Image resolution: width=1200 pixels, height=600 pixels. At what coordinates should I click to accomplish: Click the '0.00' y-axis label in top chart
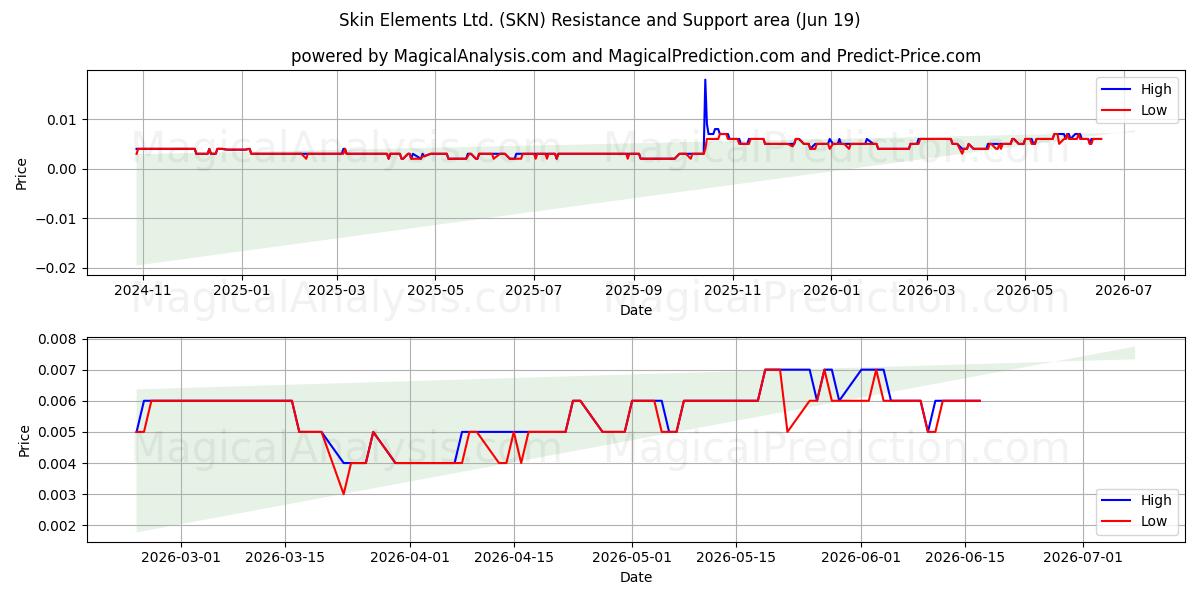click(x=63, y=169)
